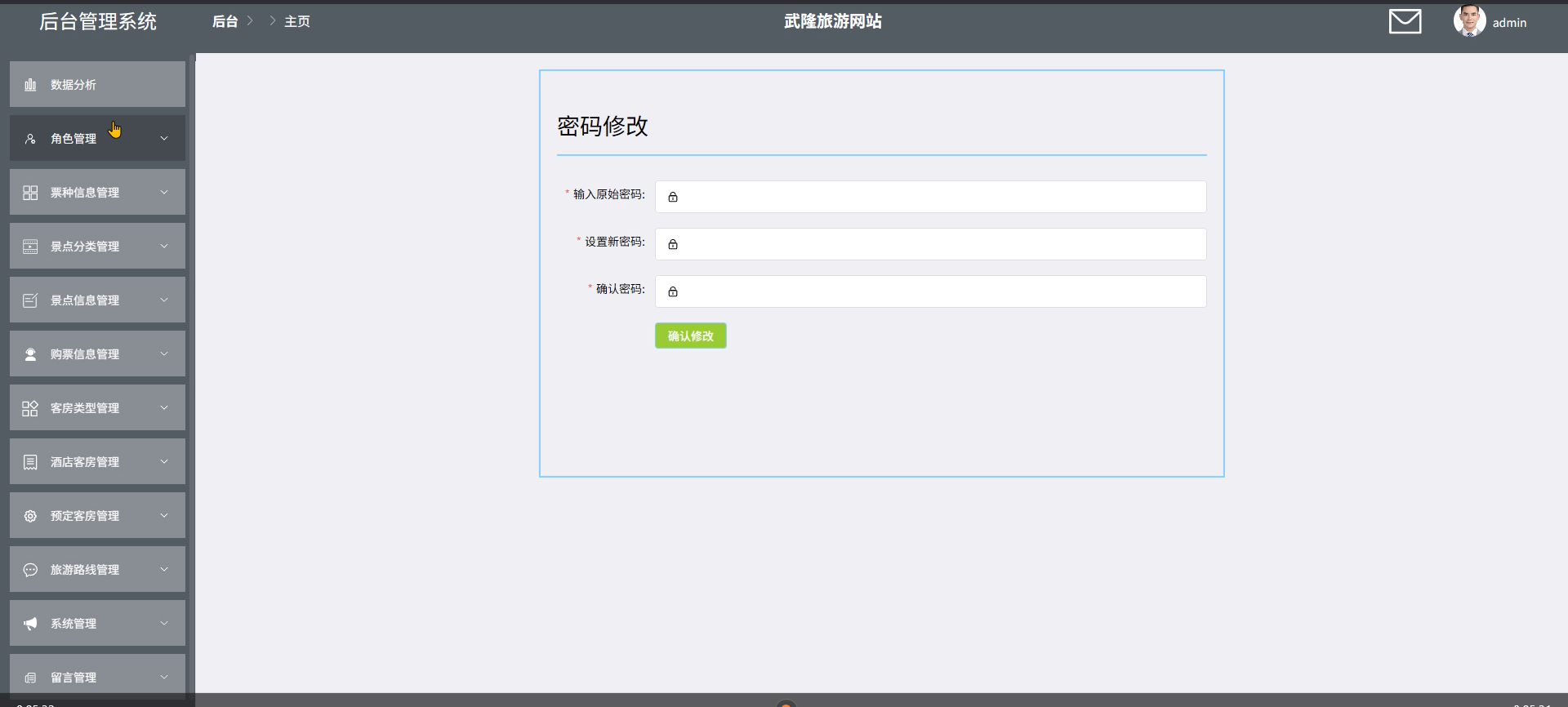Image resolution: width=1568 pixels, height=707 pixels.
Task: Click the 武隆旅游网站 header text
Action: tap(833, 21)
